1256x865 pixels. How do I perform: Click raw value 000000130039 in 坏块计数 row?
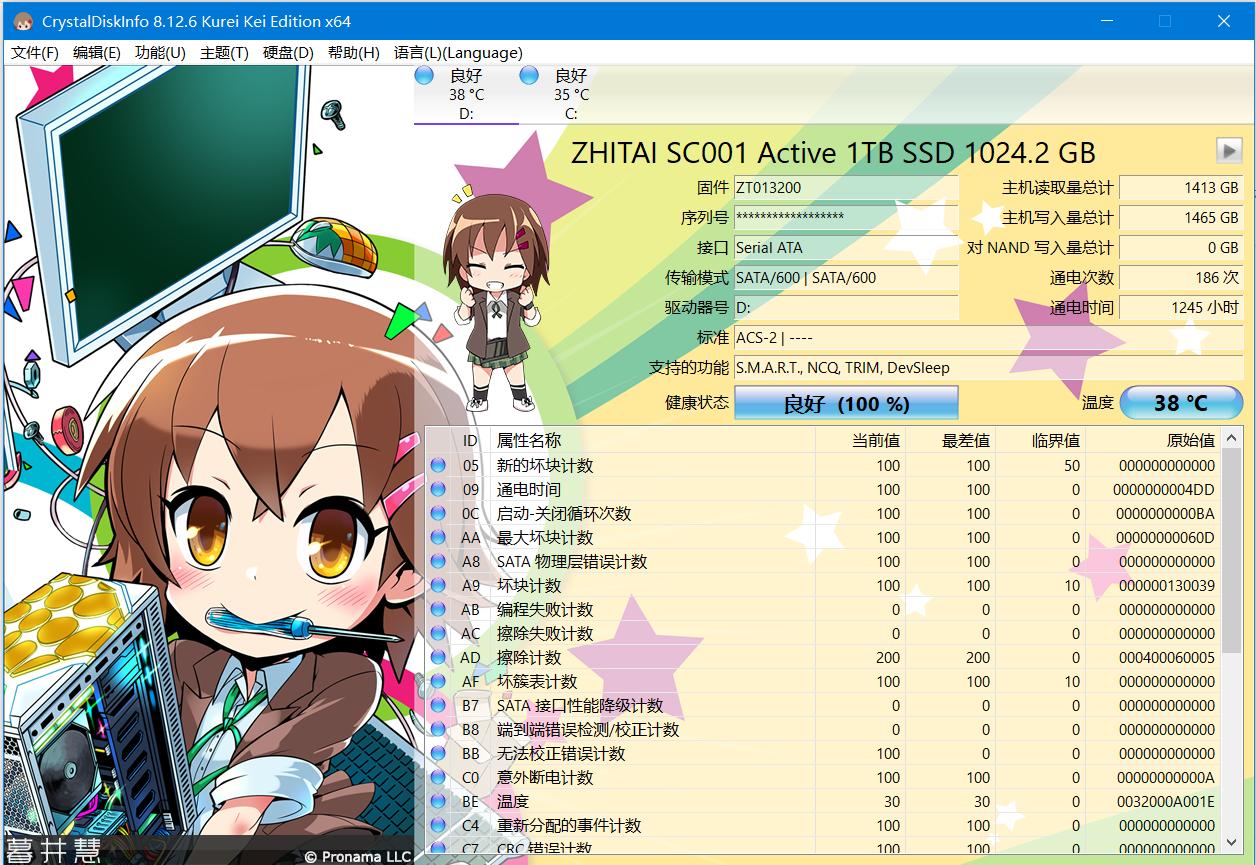tap(1167, 585)
